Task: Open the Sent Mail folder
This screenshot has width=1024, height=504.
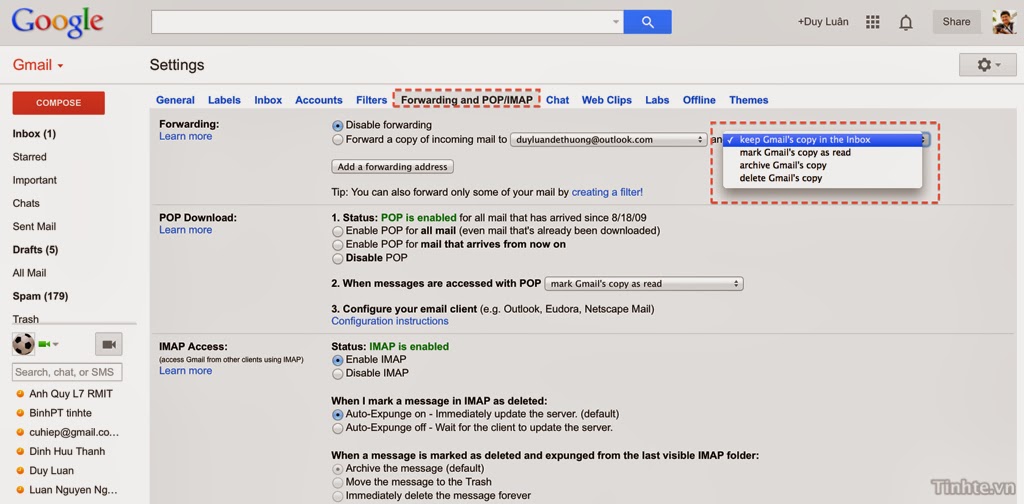Action: pos(34,227)
